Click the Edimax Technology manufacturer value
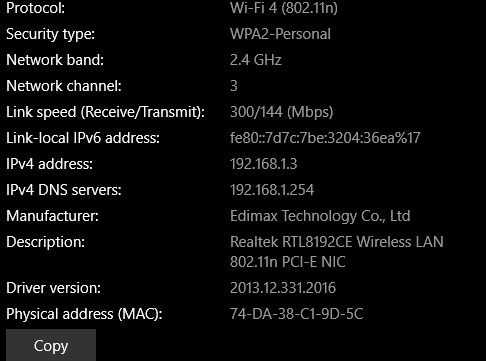The image size is (486, 361). click(x=320, y=216)
